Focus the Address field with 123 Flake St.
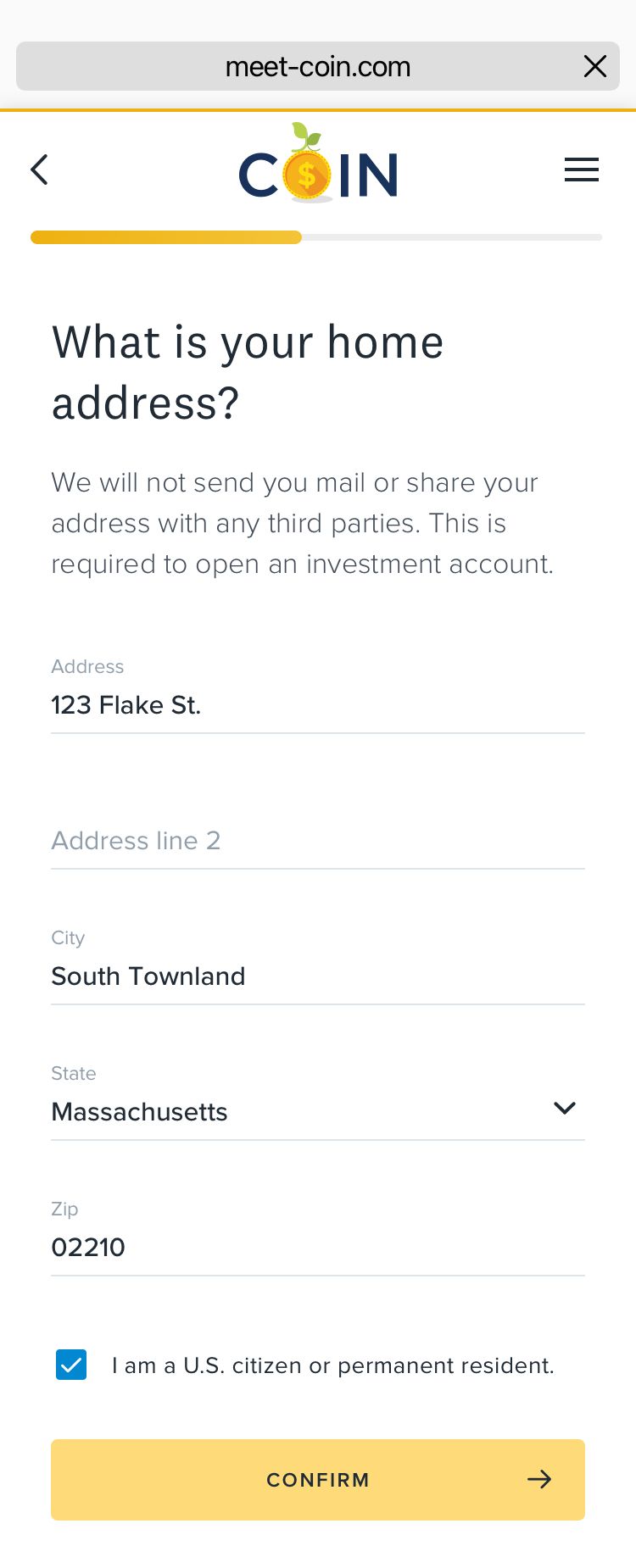This screenshot has width=636, height=1568. [318, 705]
